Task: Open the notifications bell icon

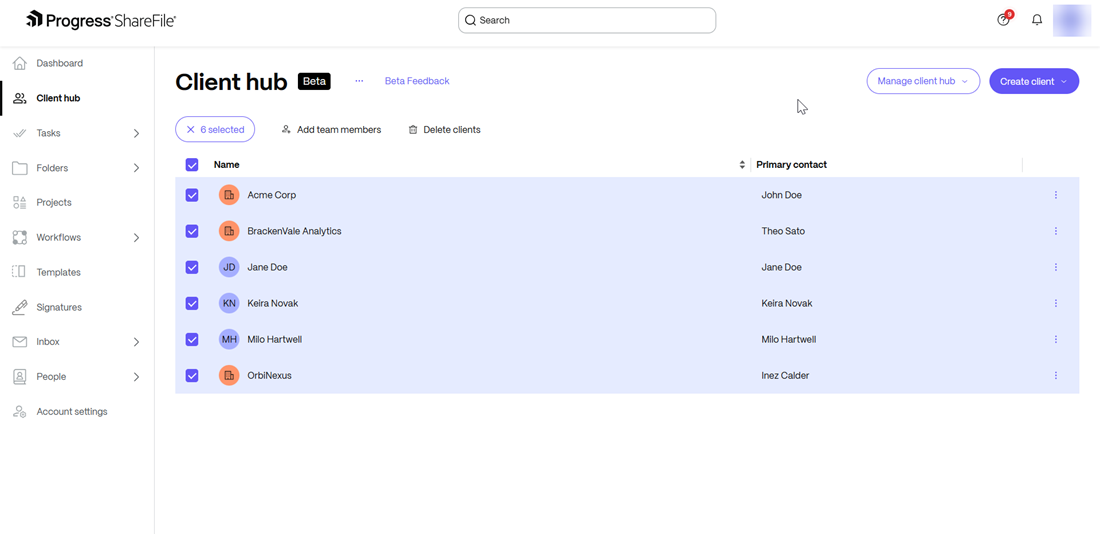Action: (x=1037, y=20)
